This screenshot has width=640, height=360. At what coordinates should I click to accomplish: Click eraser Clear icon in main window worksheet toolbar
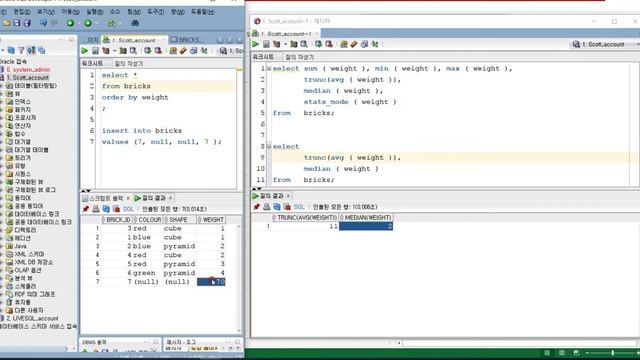click(x=183, y=51)
